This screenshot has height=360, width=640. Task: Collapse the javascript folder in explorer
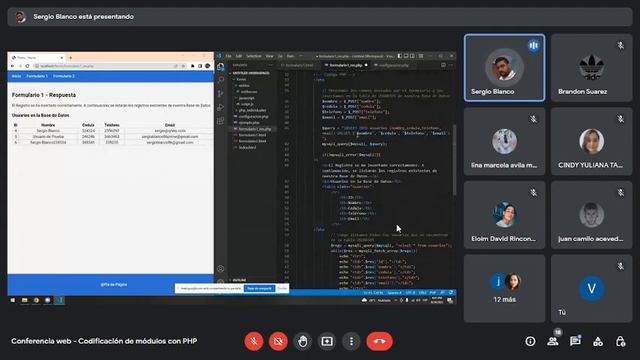pyautogui.click(x=246, y=98)
